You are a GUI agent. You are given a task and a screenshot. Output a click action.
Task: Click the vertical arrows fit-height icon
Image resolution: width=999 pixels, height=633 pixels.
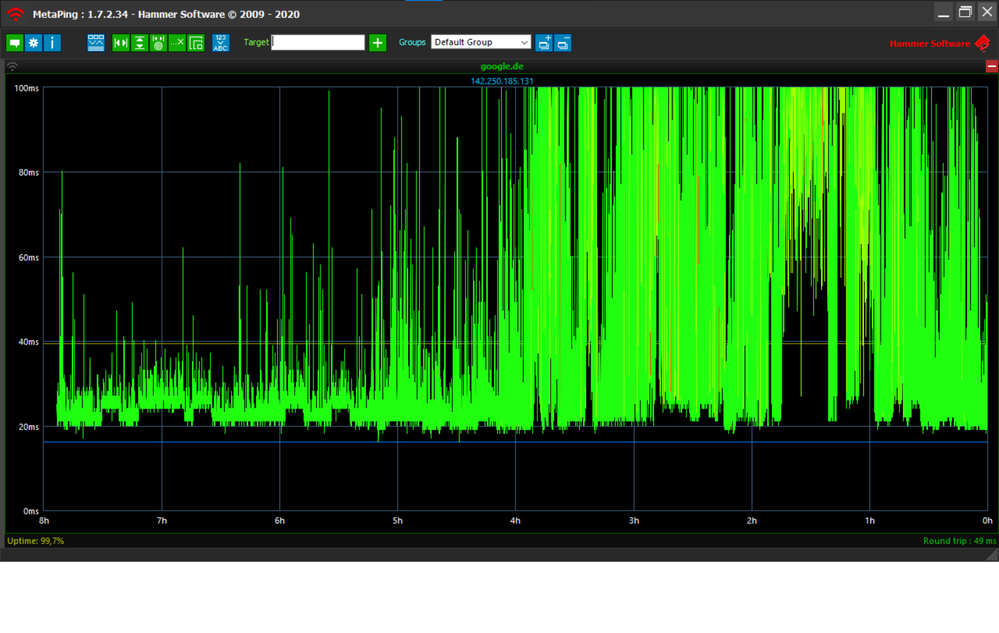point(139,43)
